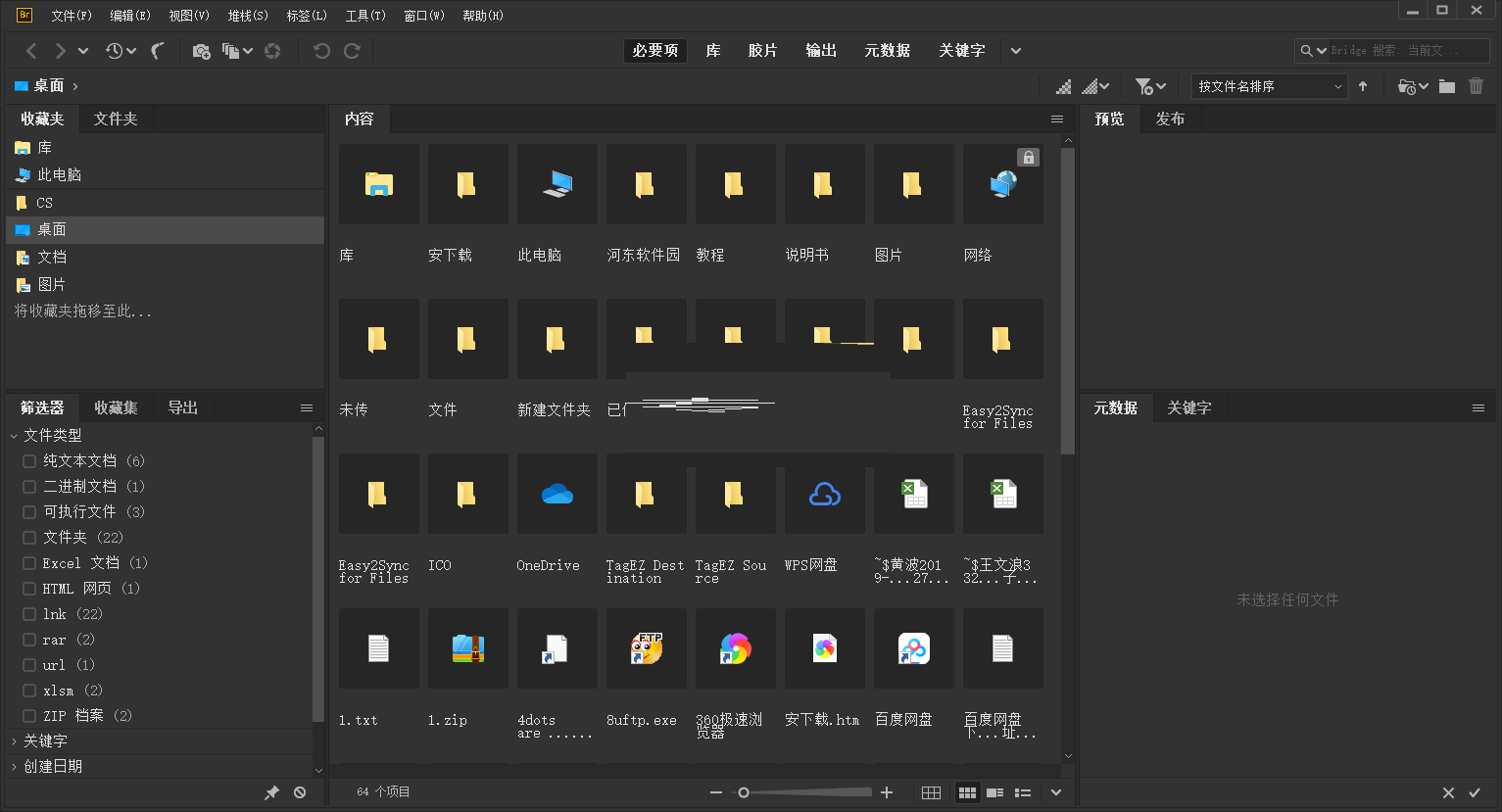Go forward with the right arrow icon
This screenshot has height=812, width=1502.
click(x=60, y=51)
